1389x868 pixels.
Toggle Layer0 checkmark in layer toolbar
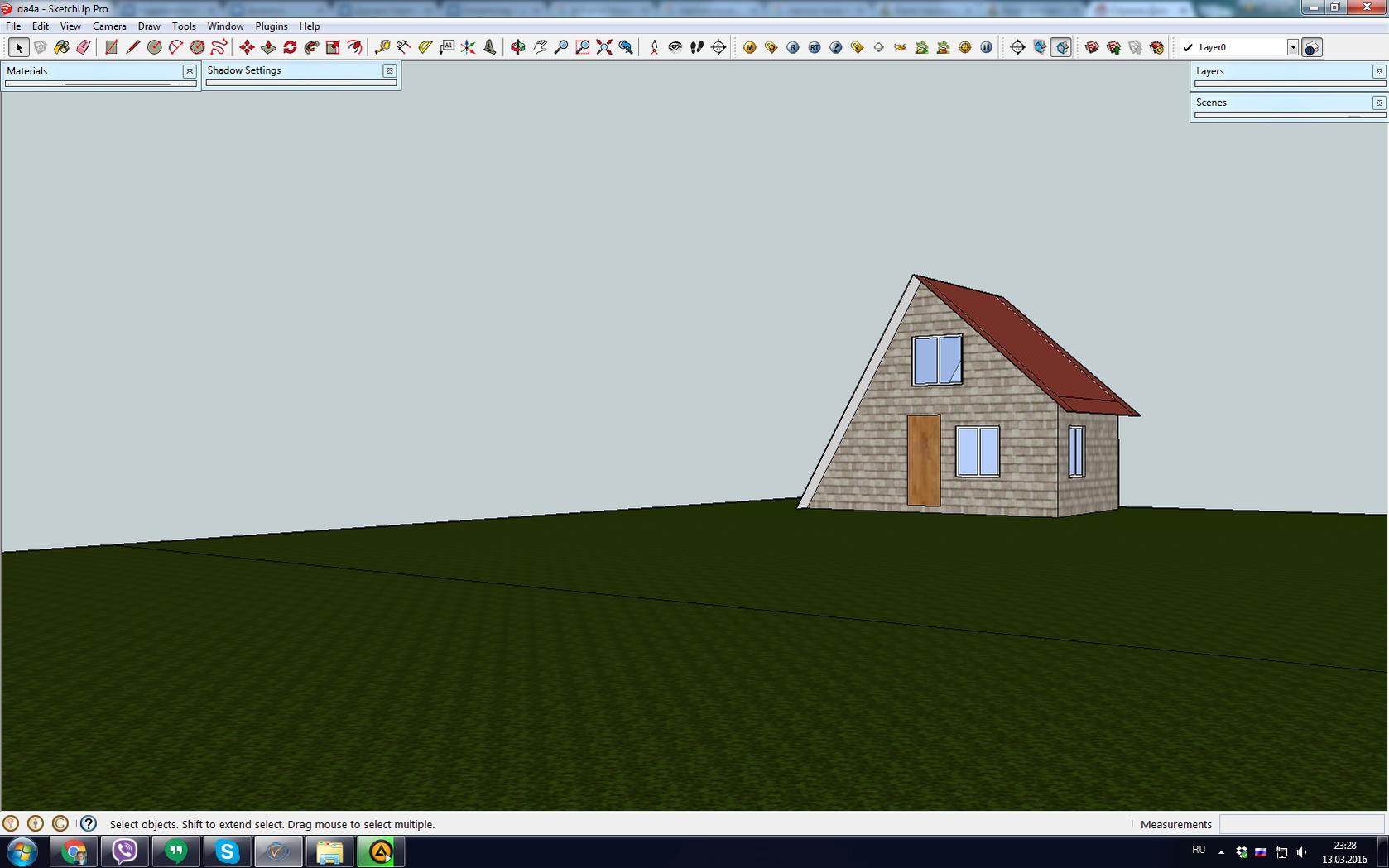[1188, 47]
